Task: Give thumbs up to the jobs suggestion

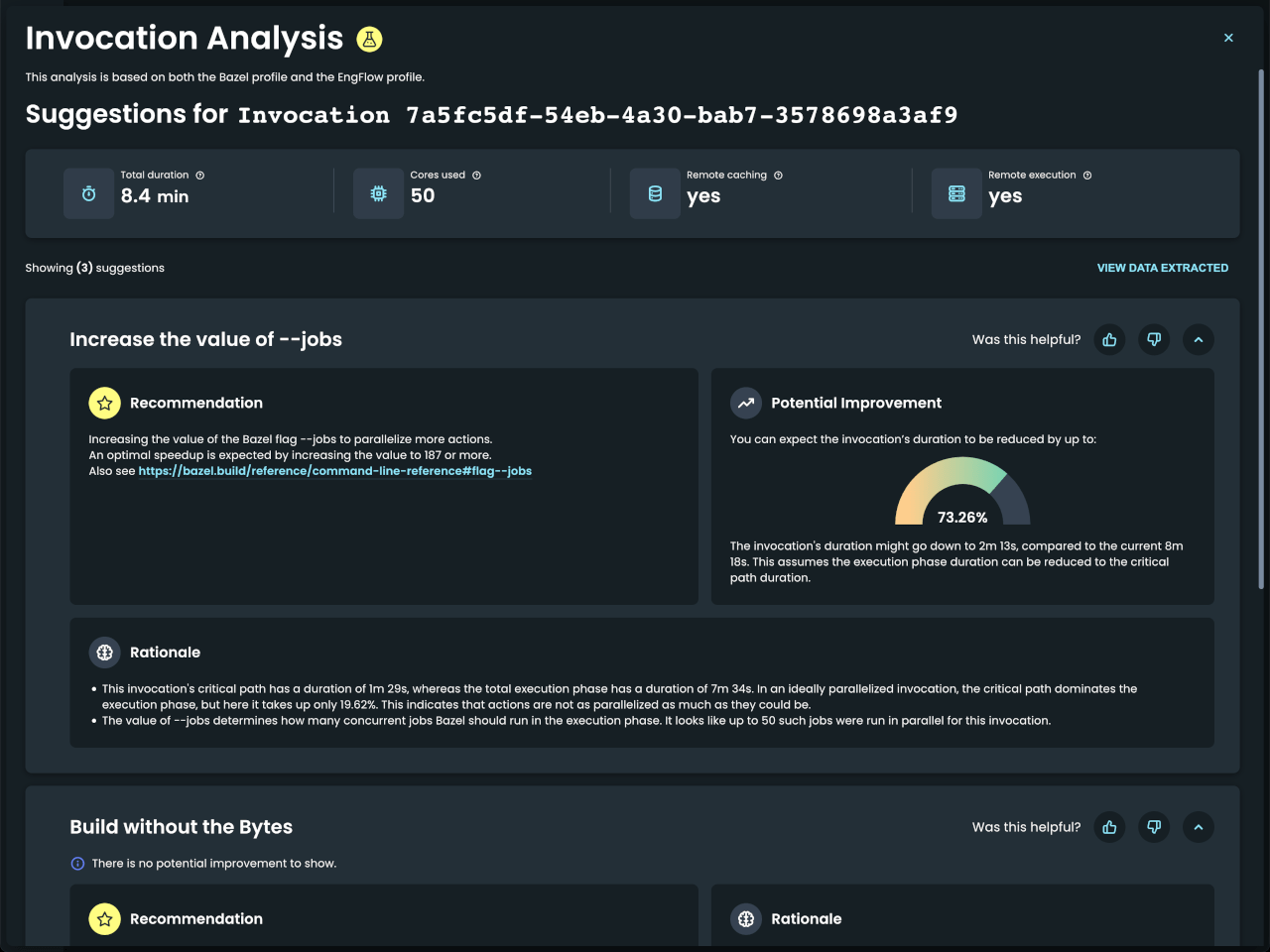Action: pyautogui.click(x=1109, y=339)
